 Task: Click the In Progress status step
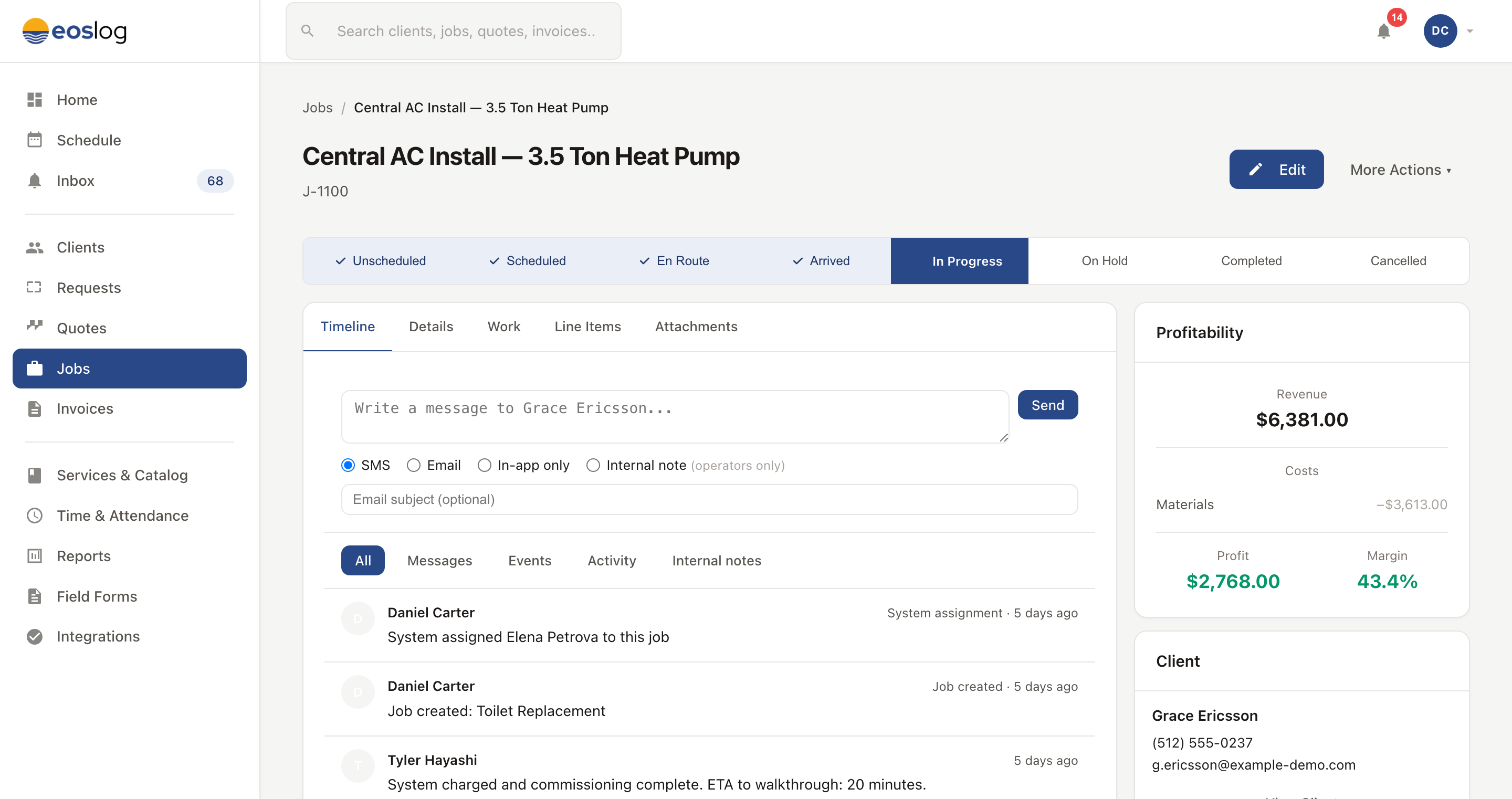(x=960, y=261)
